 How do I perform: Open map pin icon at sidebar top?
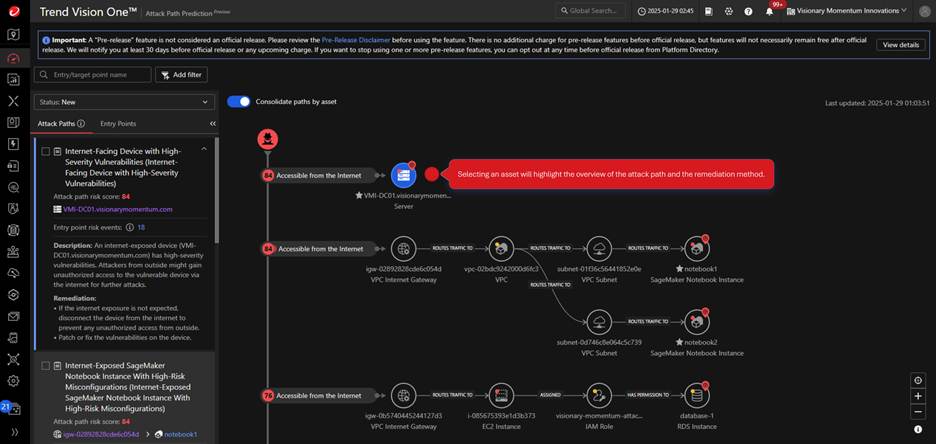pyautogui.click(x=14, y=35)
